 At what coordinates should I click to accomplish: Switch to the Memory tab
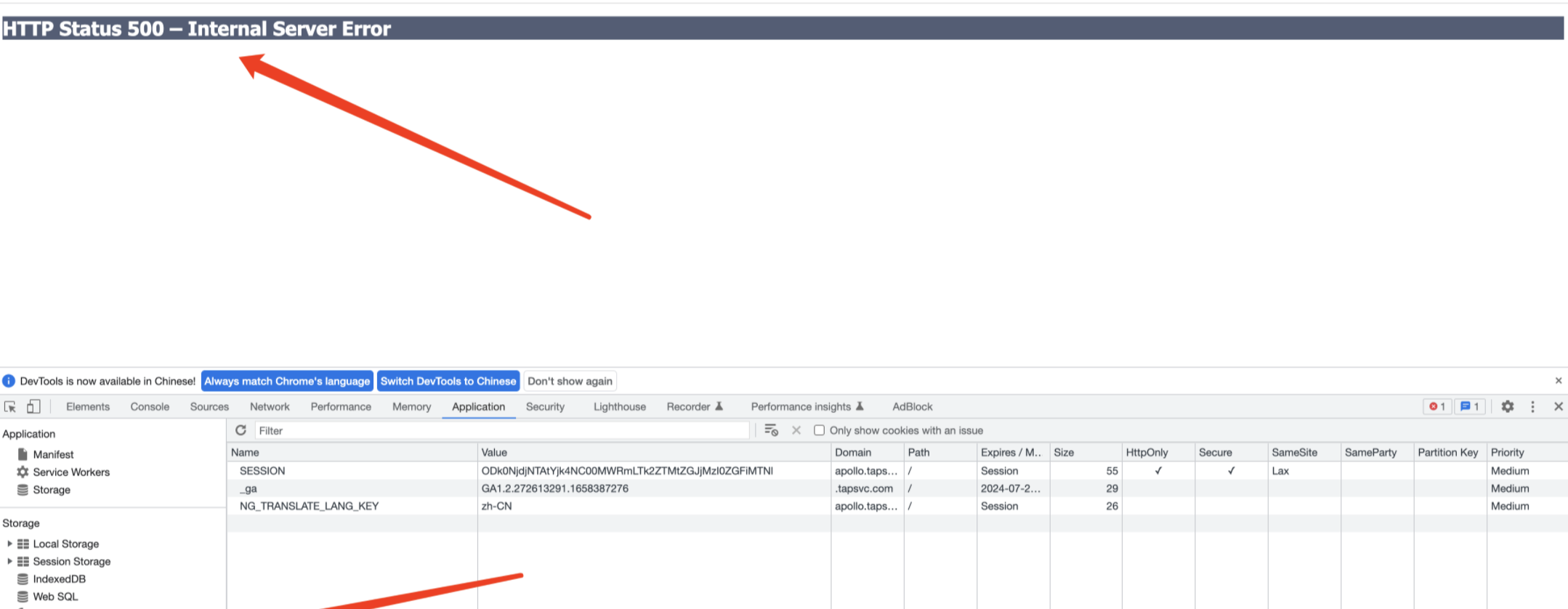coord(411,407)
